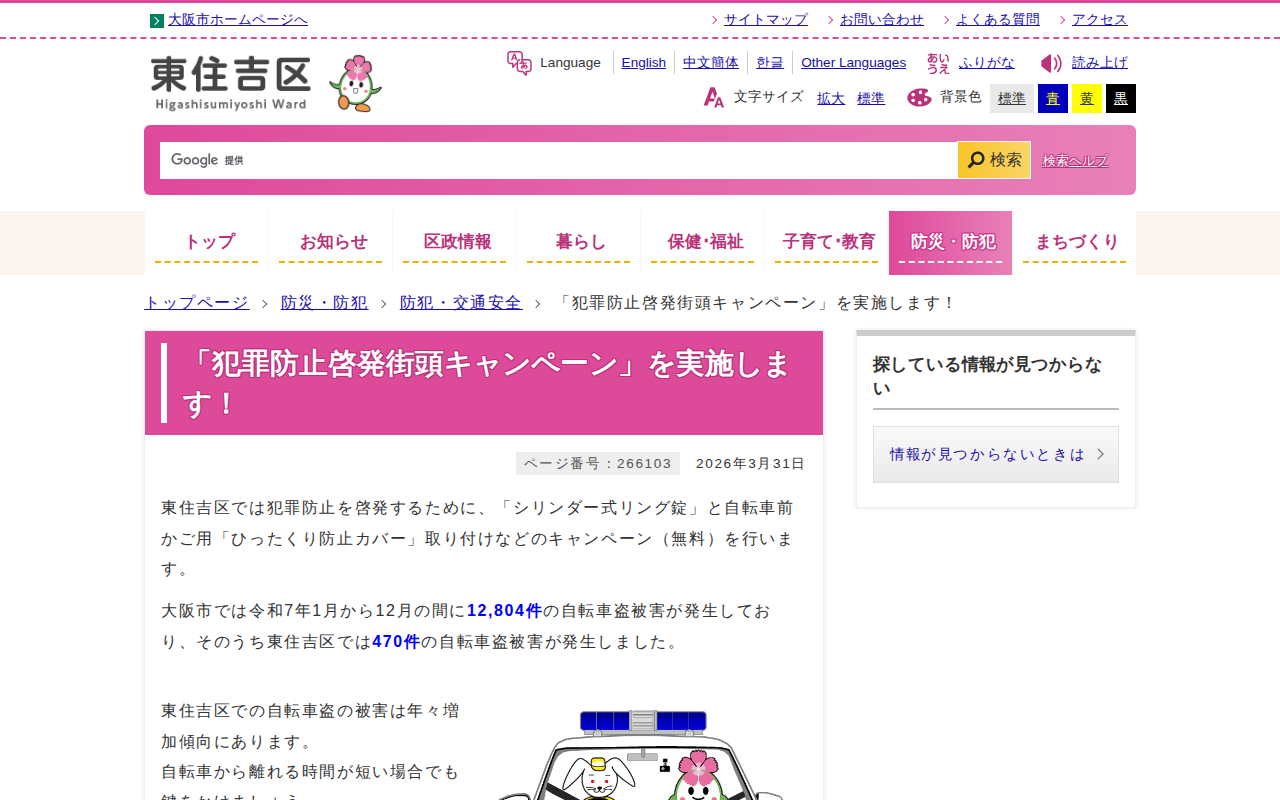Switch language to 한글
Image resolution: width=1280 pixels, height=800 pixels.
[x=770, y=63]
